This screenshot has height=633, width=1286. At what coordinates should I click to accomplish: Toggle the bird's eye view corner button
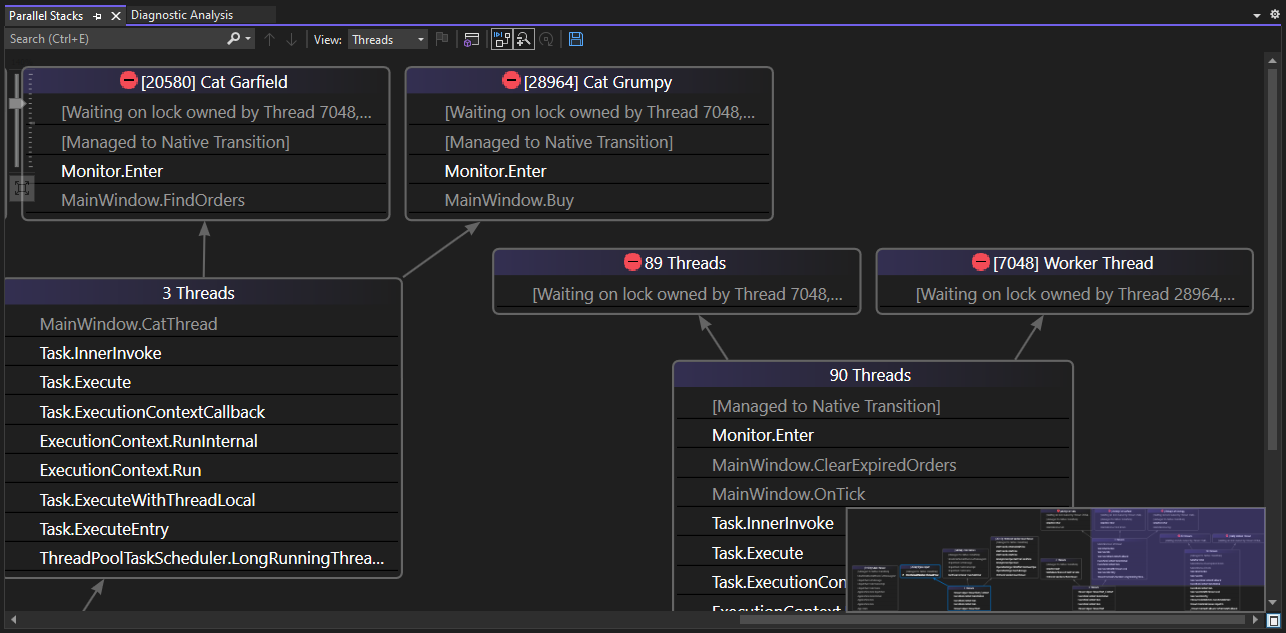1273,620
